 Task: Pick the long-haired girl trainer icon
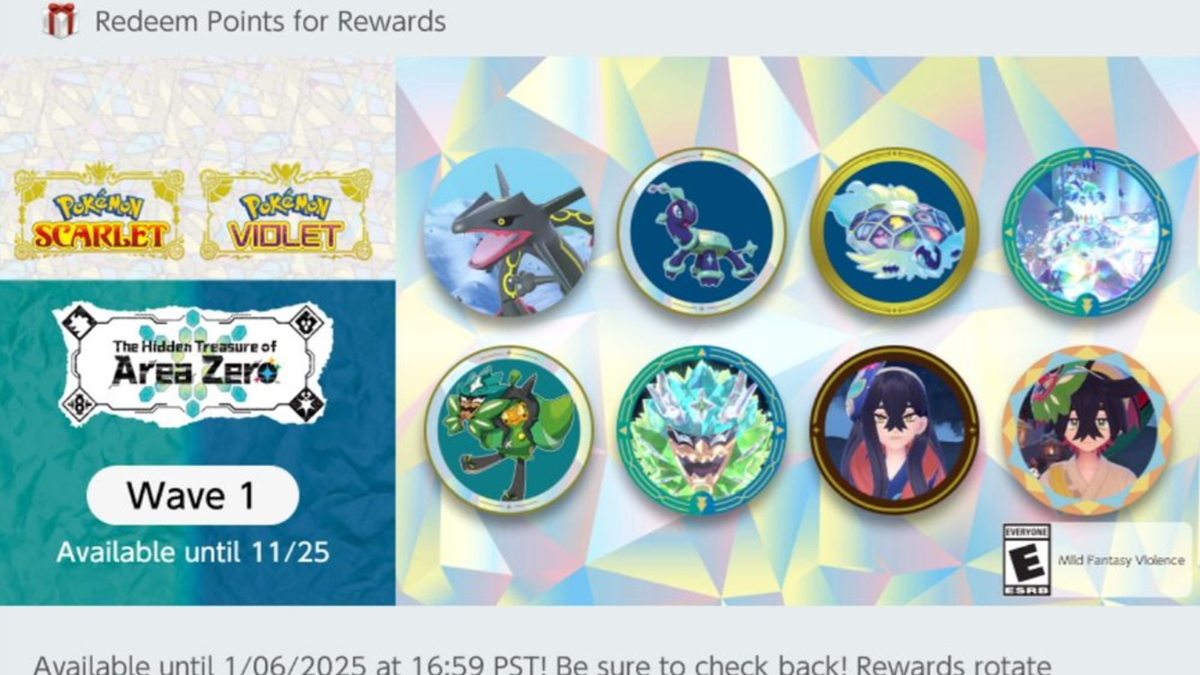[894, 429]
